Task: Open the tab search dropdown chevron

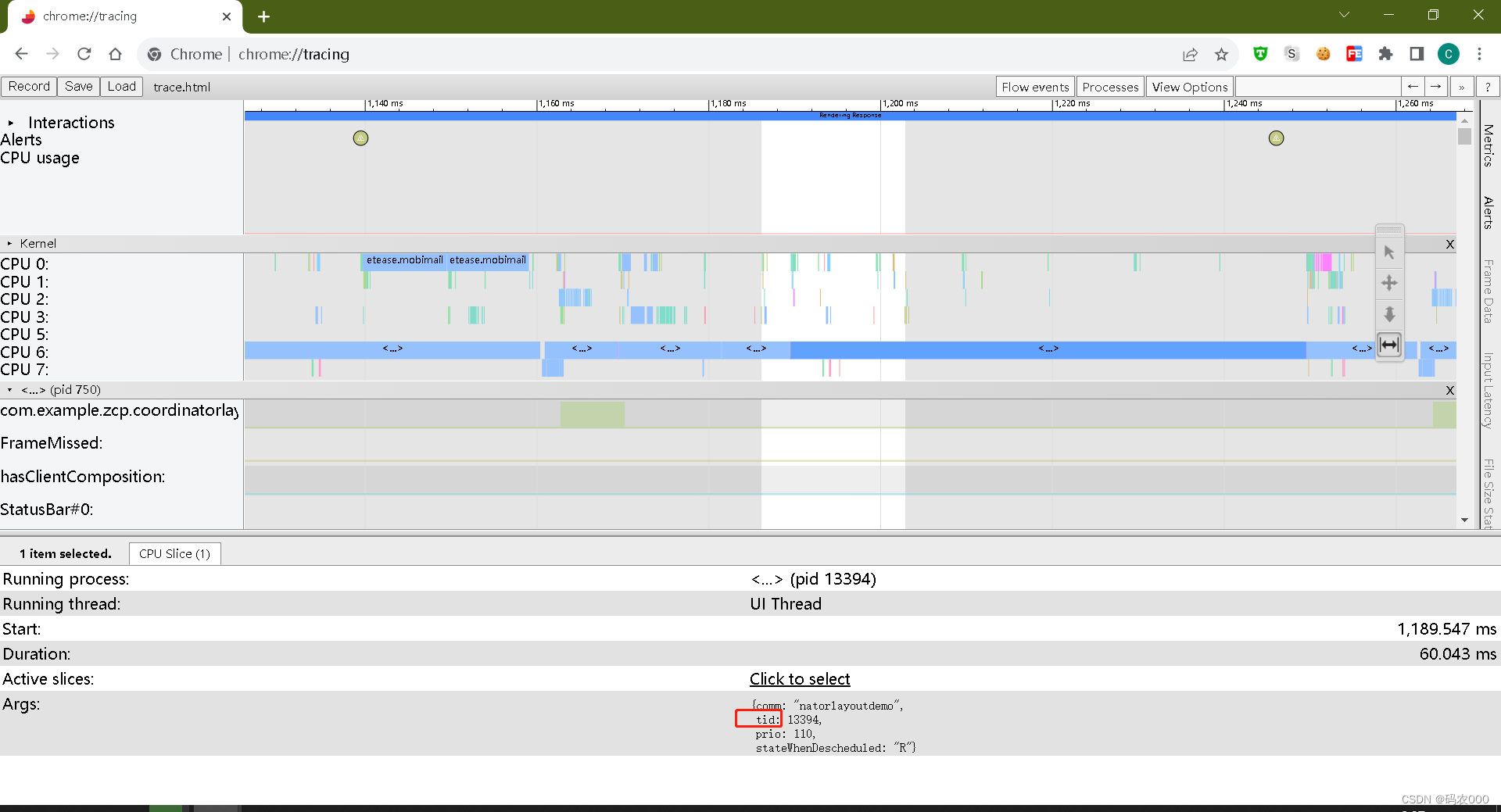Action: (x=1344, y=15)
